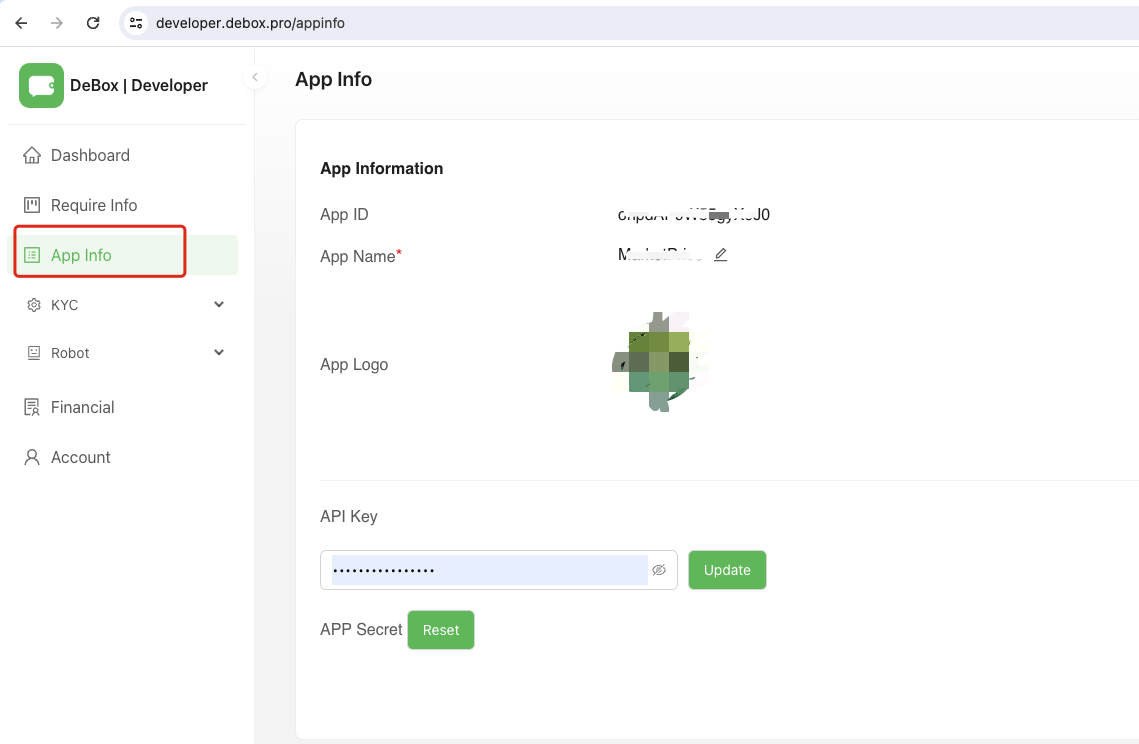Open the Dashboard menu item
Viewport: 1139px width, 744px height.
tap(123, 155)
